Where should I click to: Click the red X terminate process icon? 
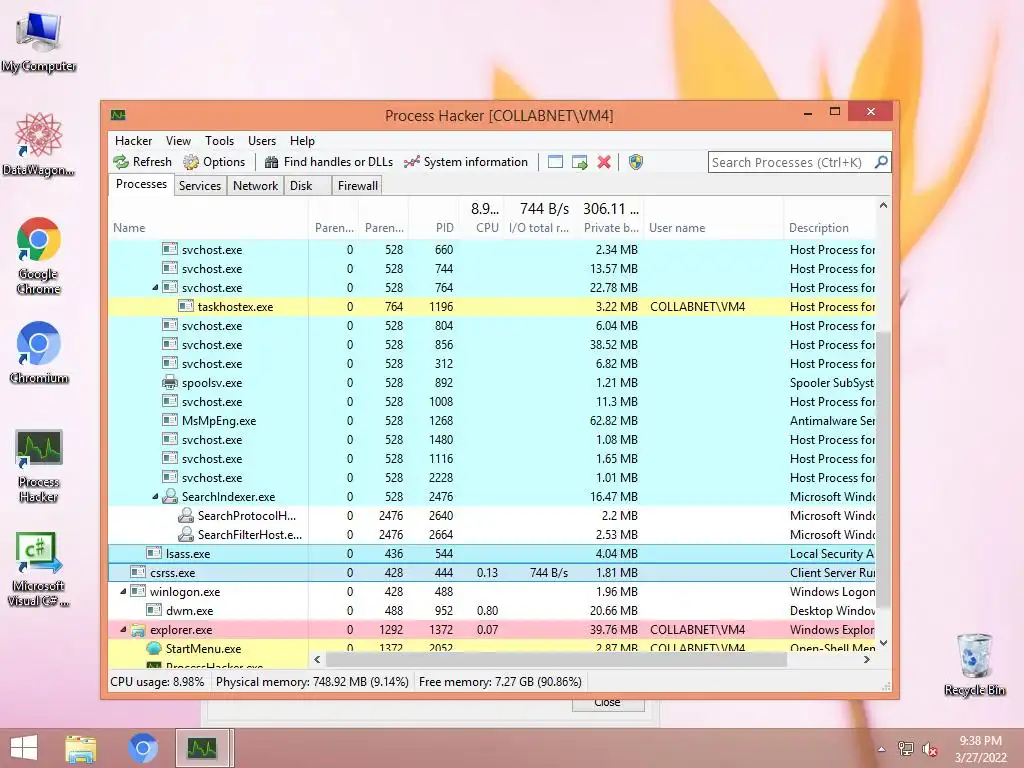(604, 162)
